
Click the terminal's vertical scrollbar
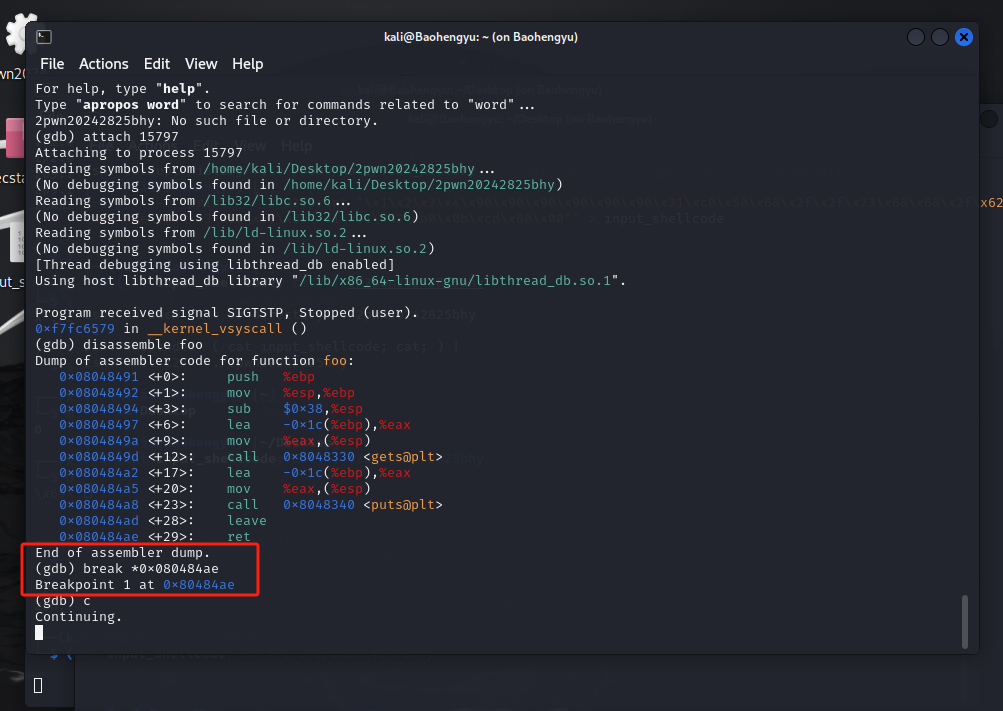[965, 621]
